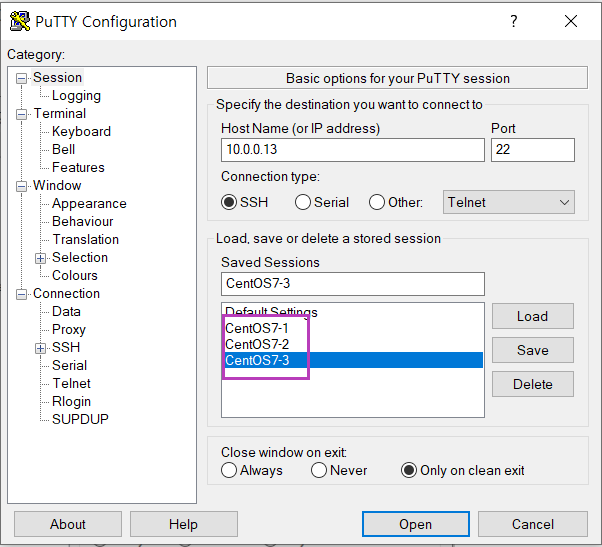
Task: Select the Serial connection type radio
Action: (x=303, y=202)
